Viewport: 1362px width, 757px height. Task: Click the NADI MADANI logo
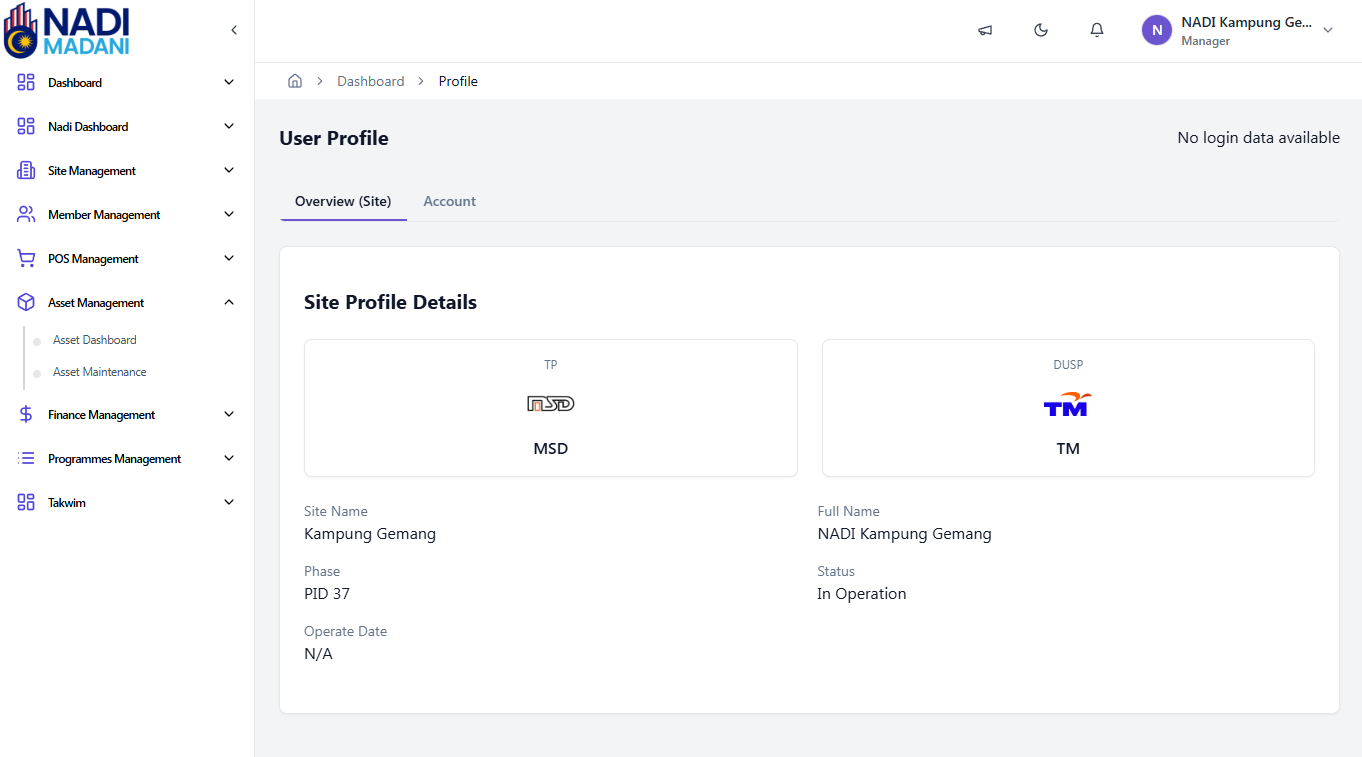[x=68, y=31]
